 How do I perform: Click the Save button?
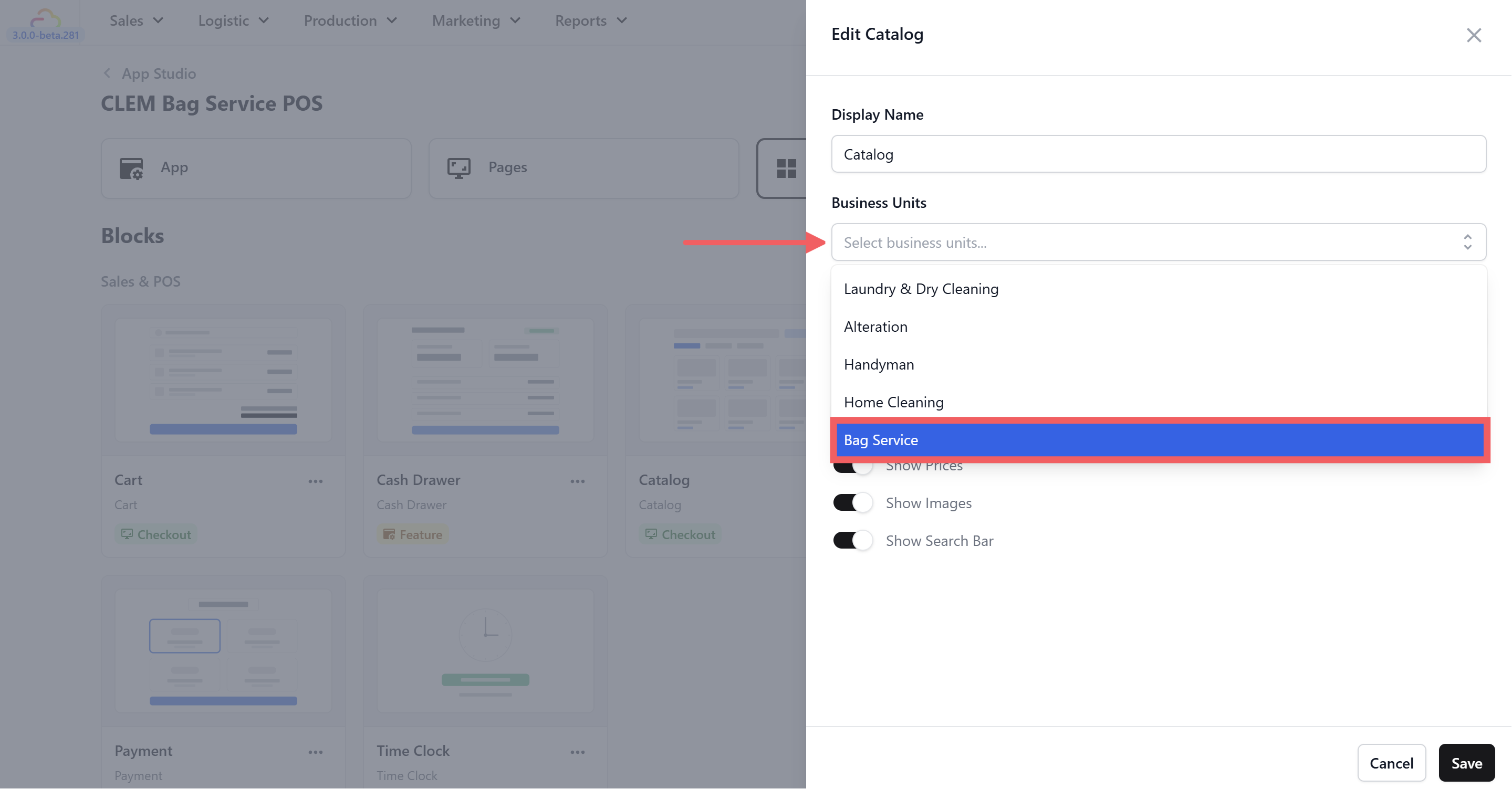(1466, 763)
